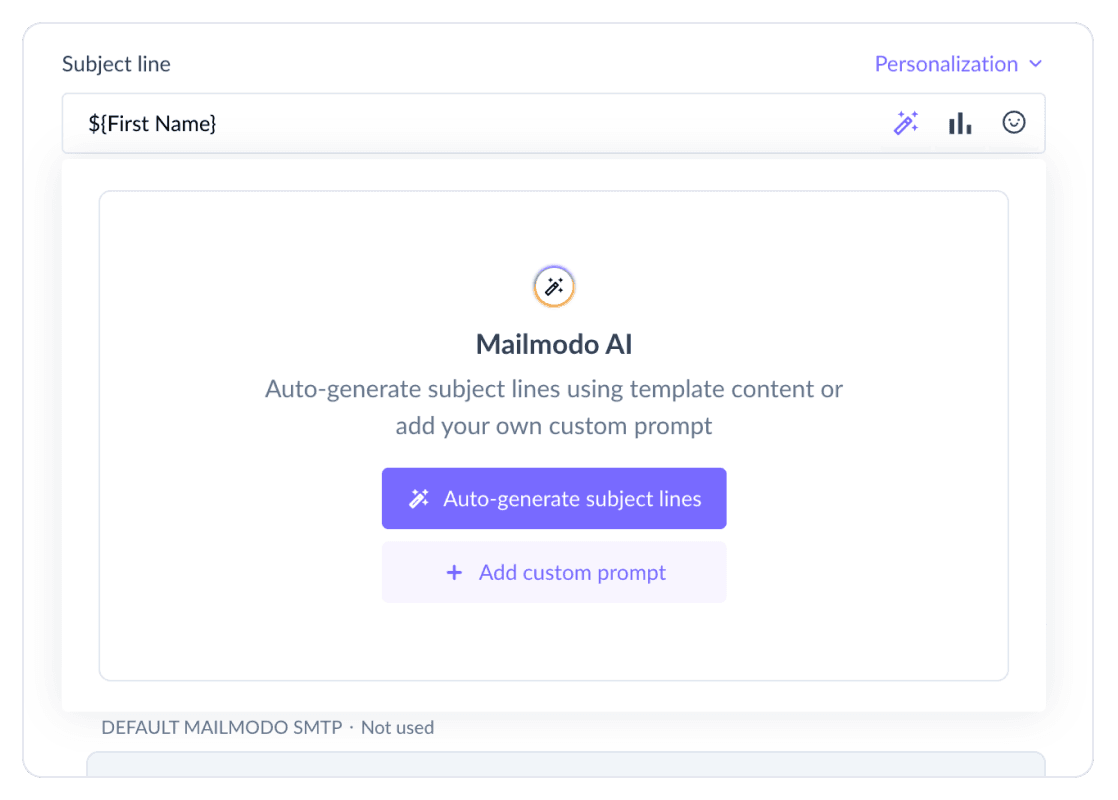Select the Subject line section label
This screenshot has width=1118, height=800.
(116, 63)
